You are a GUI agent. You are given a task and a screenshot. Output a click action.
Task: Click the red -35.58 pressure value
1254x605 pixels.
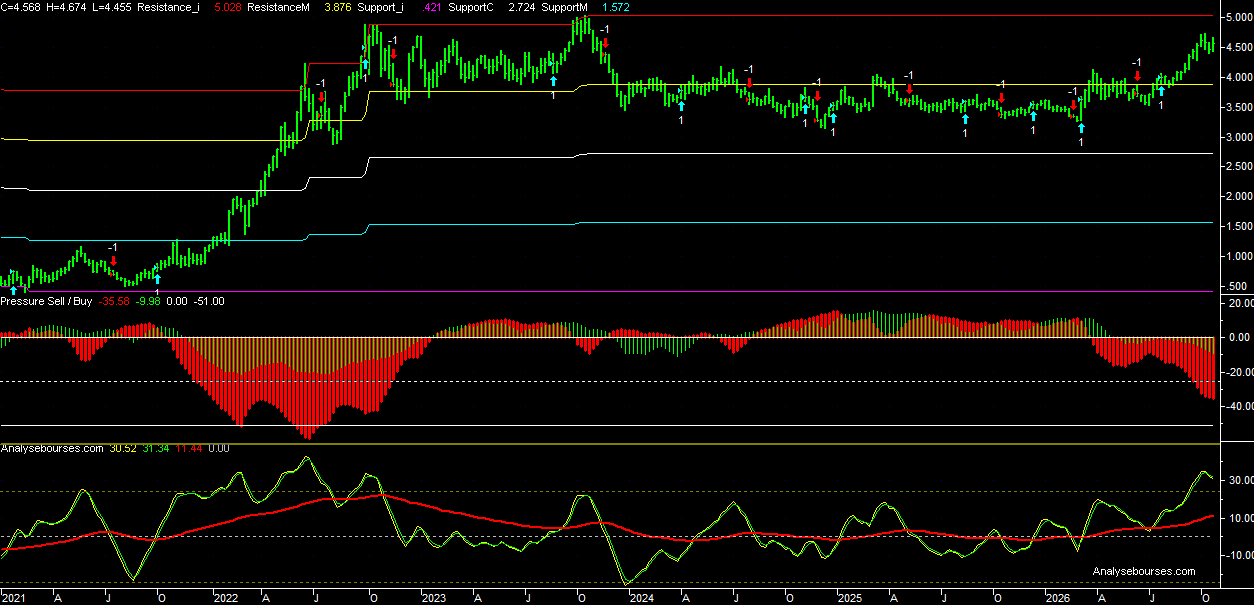[115, 300]
